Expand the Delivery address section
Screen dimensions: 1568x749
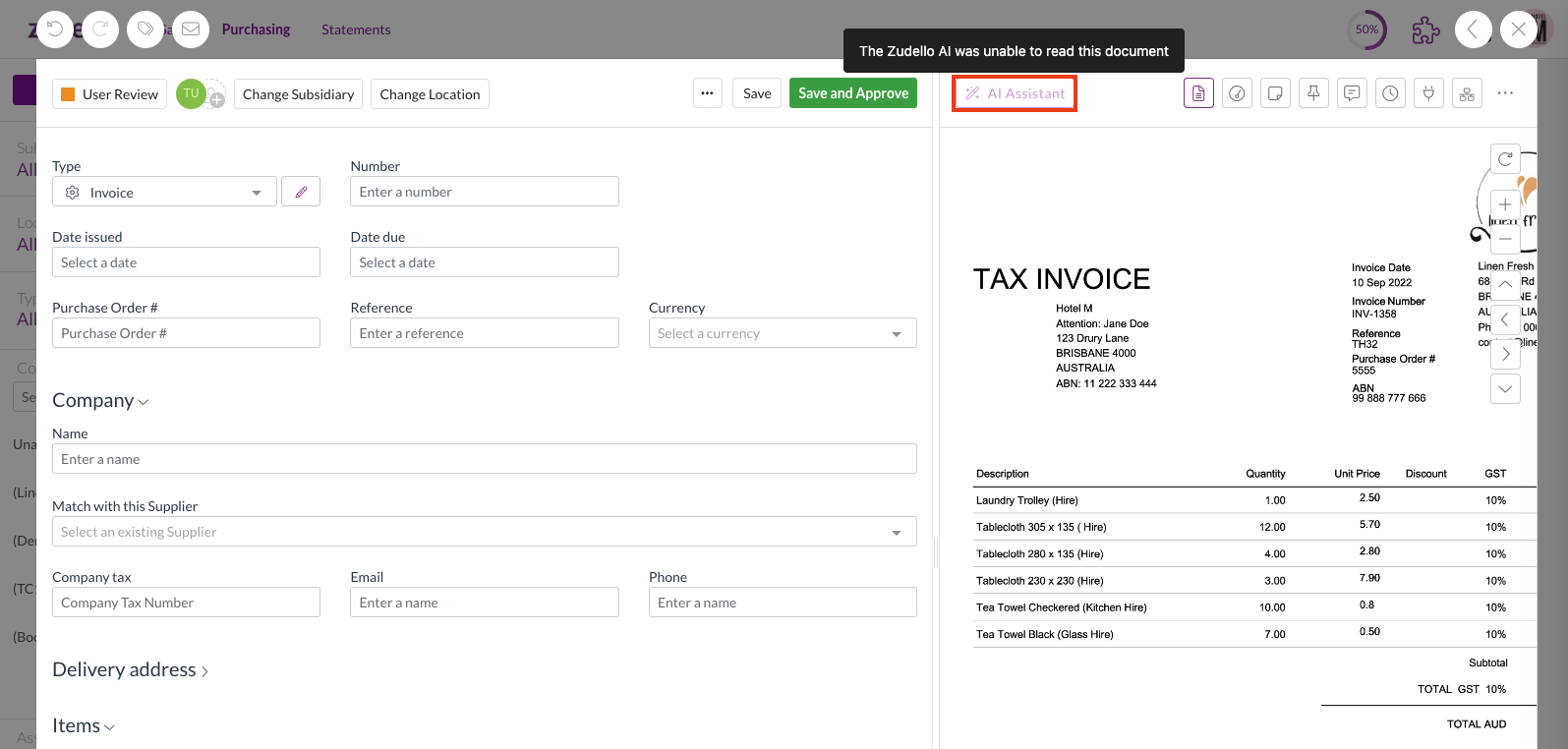tap(130, 669)
